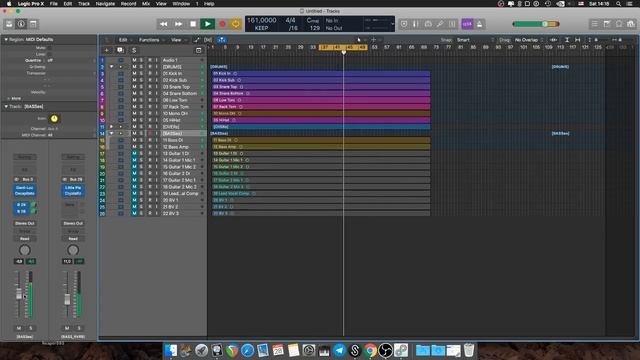Open the Library panel
Image resolution: width=640 pixels, height=360 pixels.
9,24
